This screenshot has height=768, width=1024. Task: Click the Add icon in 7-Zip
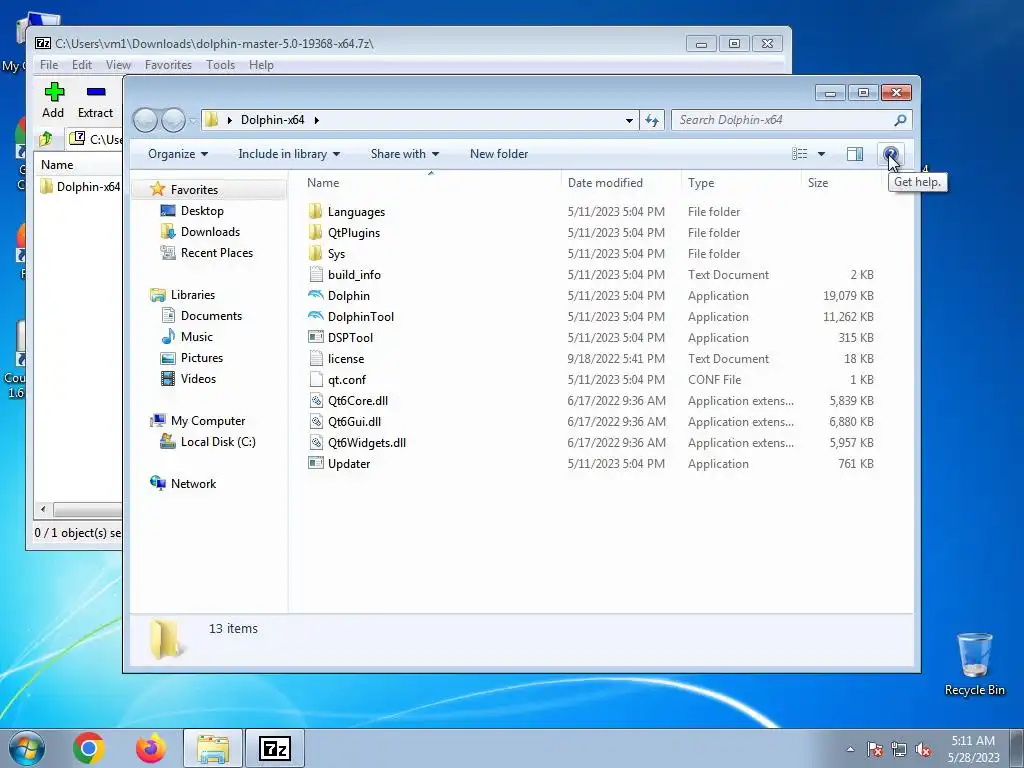point(54,92)
